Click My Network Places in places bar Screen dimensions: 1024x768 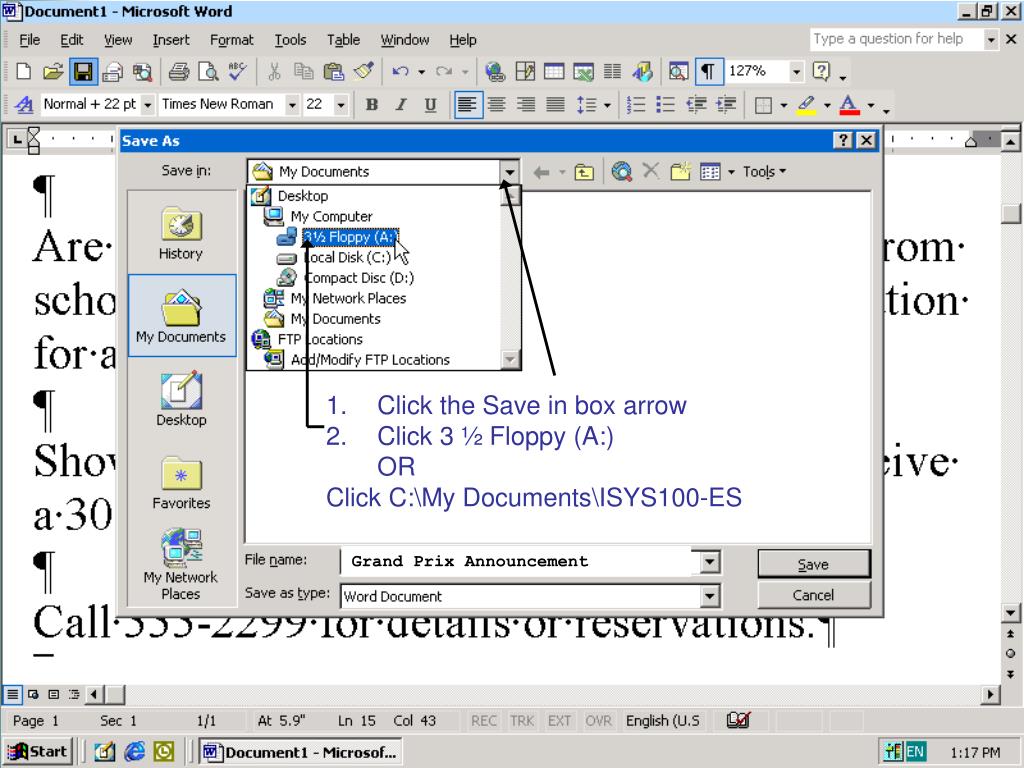(181, 566)
